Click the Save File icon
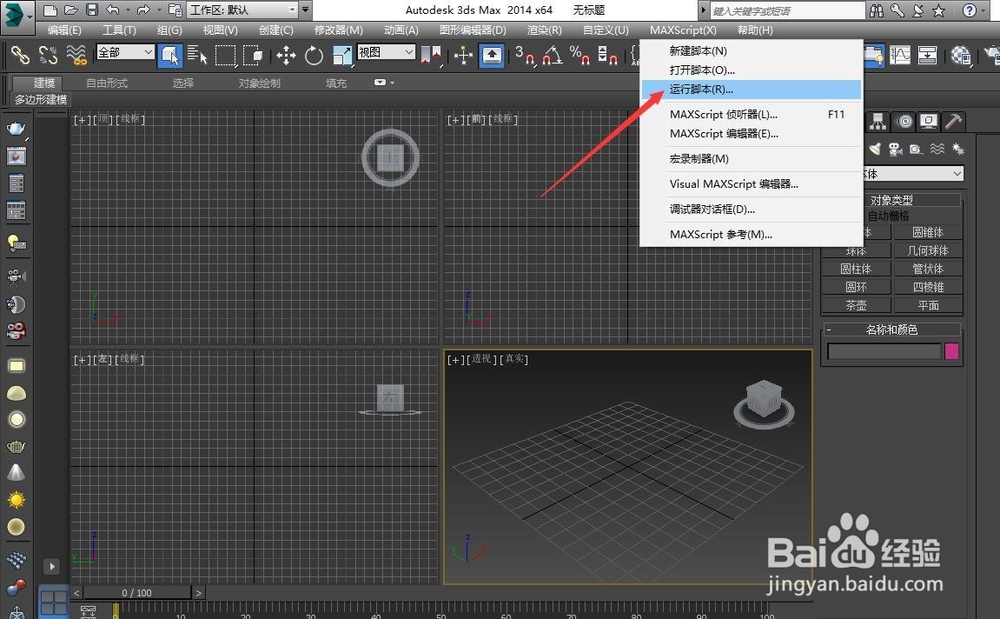The height and width of the screenshot is (619, 1000). [92, 10]
